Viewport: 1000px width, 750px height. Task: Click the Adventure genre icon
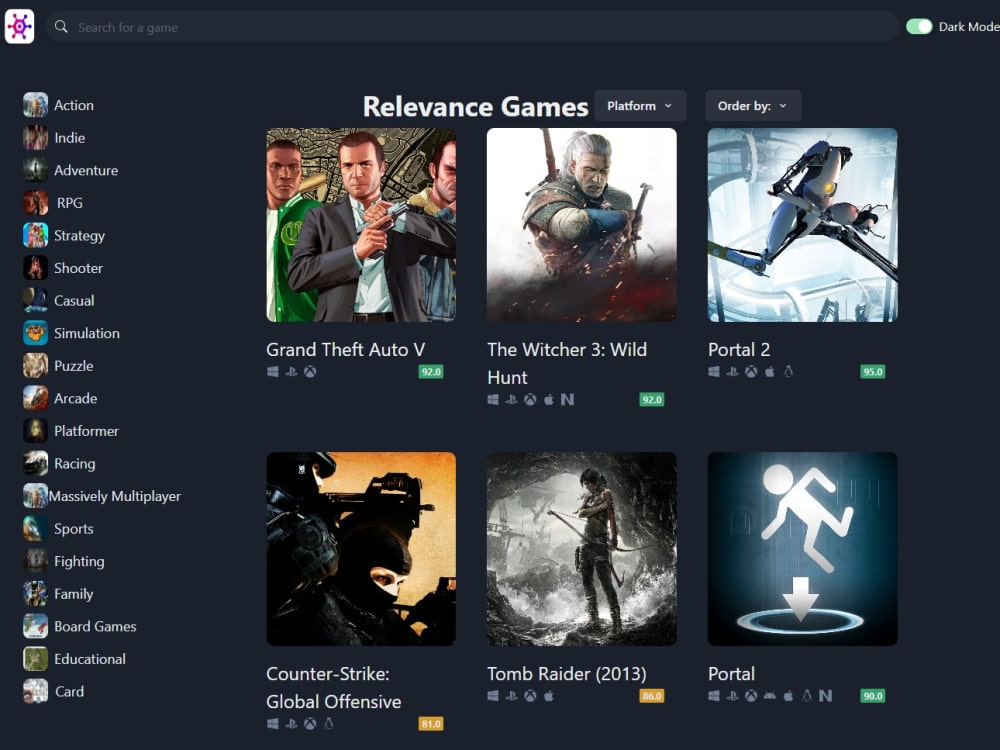(x=35, y=170)
